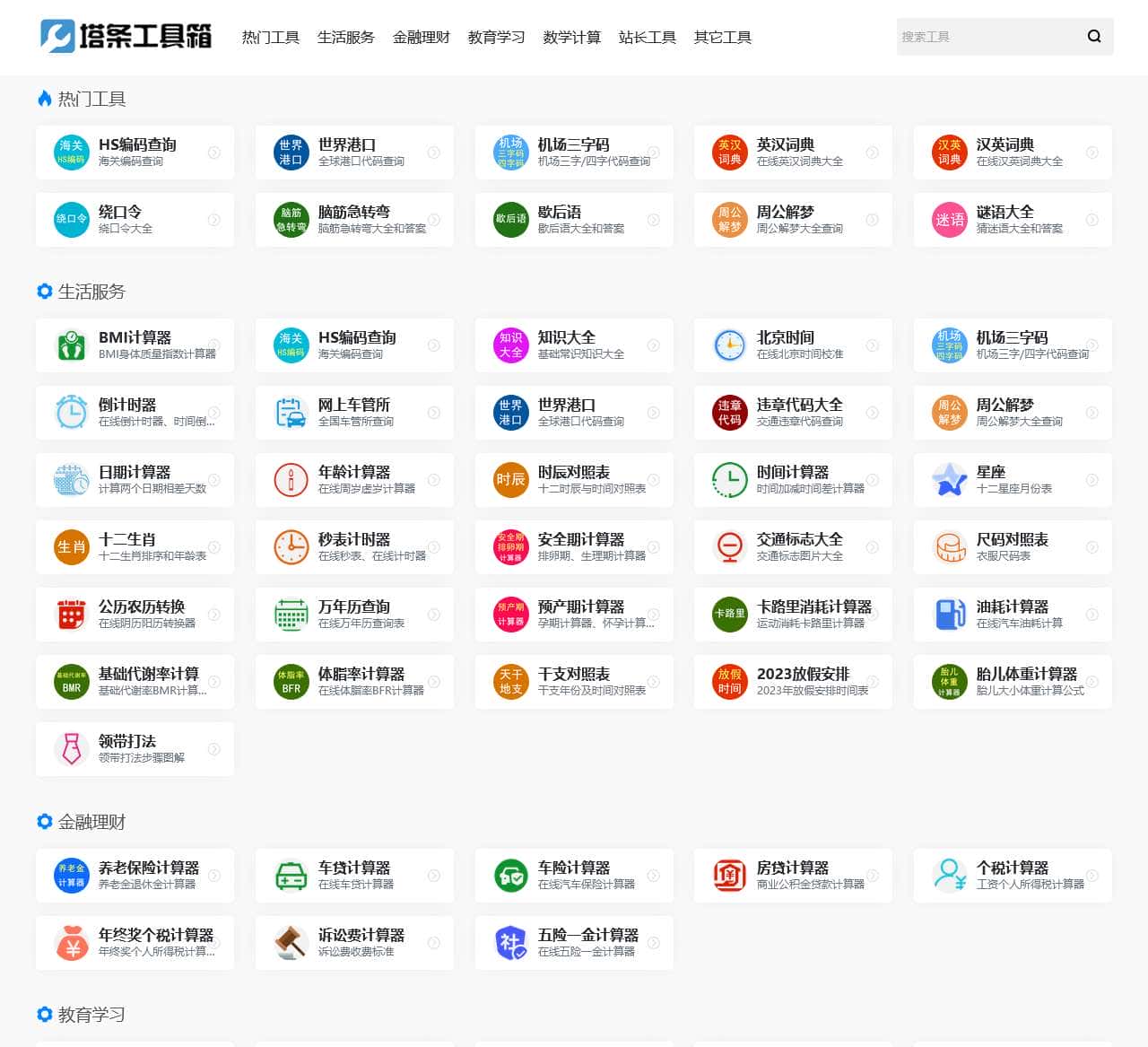The width and height of the screenshot is (1148, 1047).
Task: Click the 塔条工具箱 site logo
Action: 126,36
